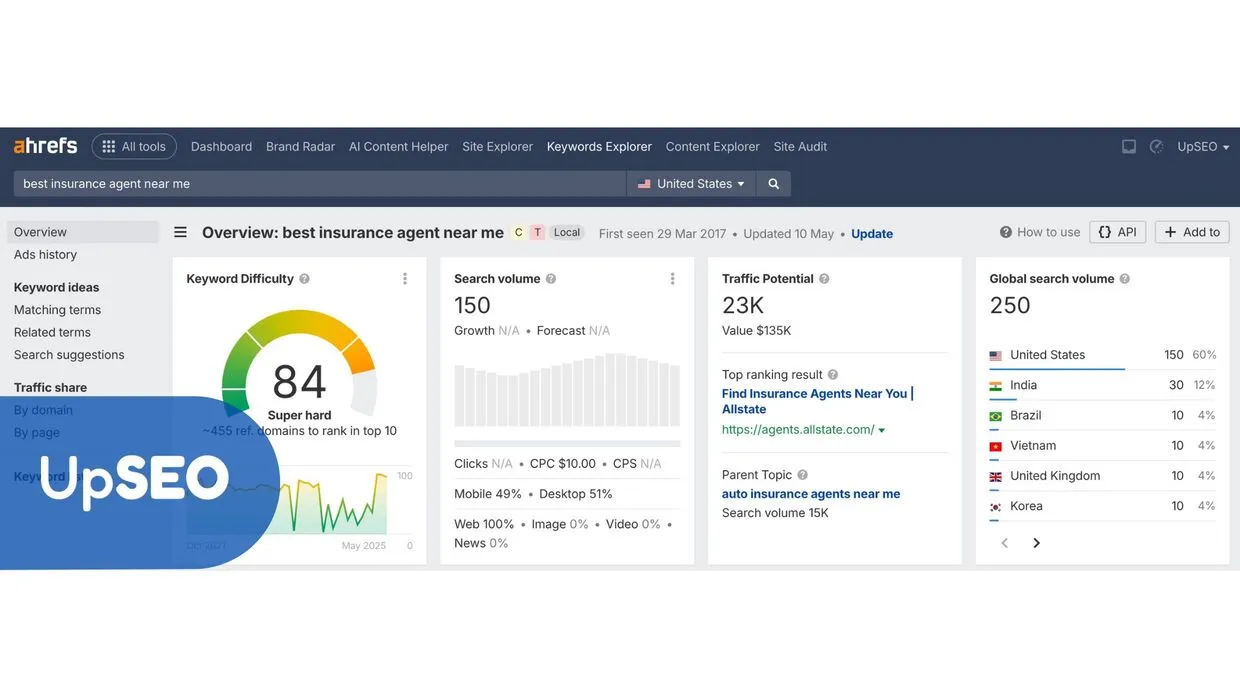Open Content Explorer from the navigation bar

(x=712, y=146)
